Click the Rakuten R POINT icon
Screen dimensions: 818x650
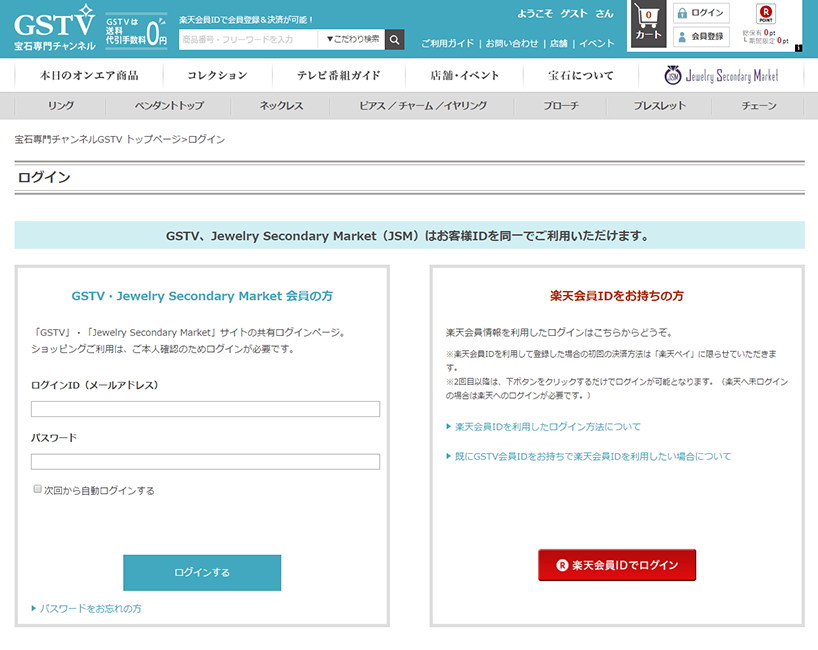(x=765, y=14)
